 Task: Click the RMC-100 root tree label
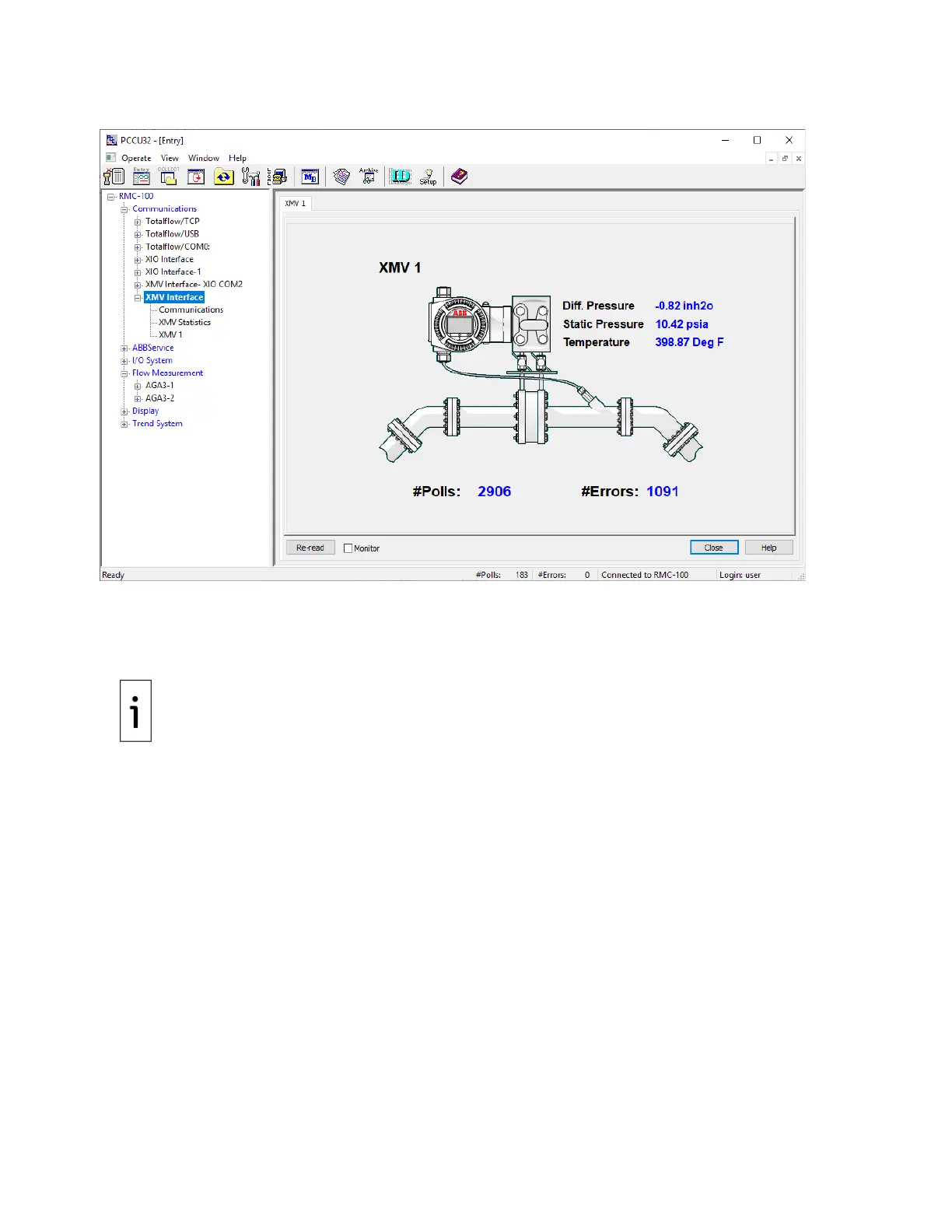pyautogui.click(x=136, y=196)
